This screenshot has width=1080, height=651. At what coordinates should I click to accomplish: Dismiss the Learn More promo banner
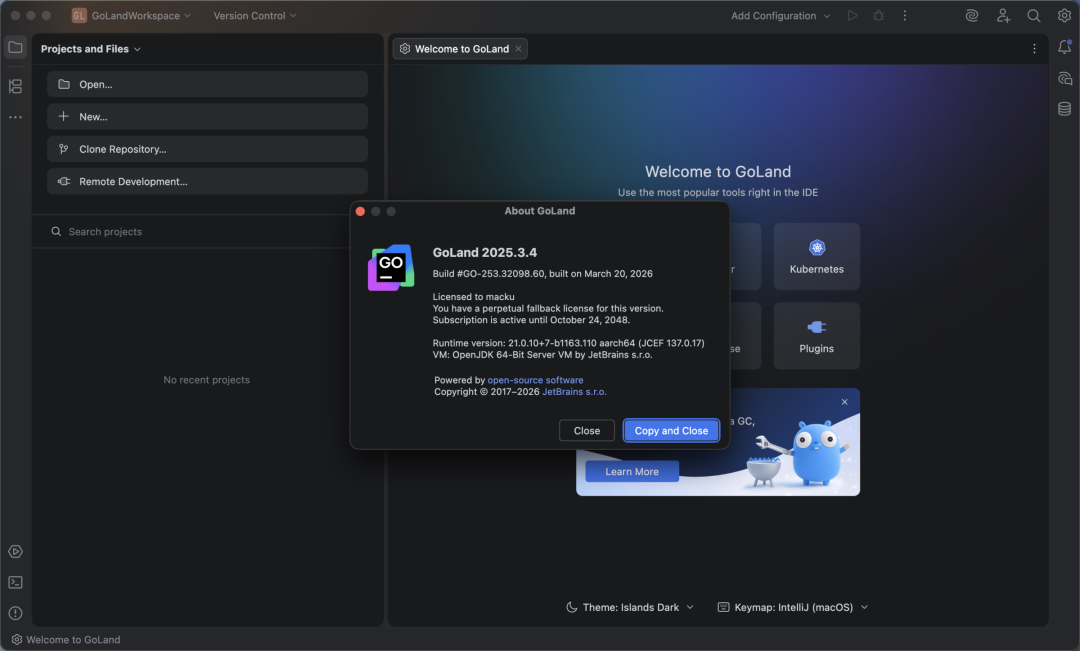844,402
